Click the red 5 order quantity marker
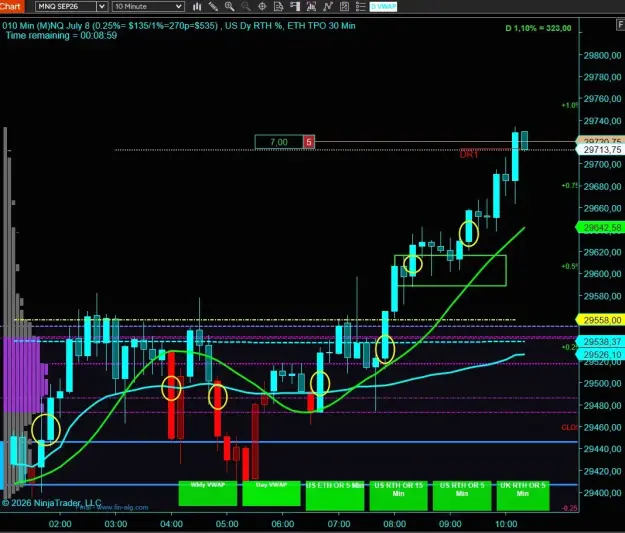The width and height of the screenshot is (625, 533). 309,142
